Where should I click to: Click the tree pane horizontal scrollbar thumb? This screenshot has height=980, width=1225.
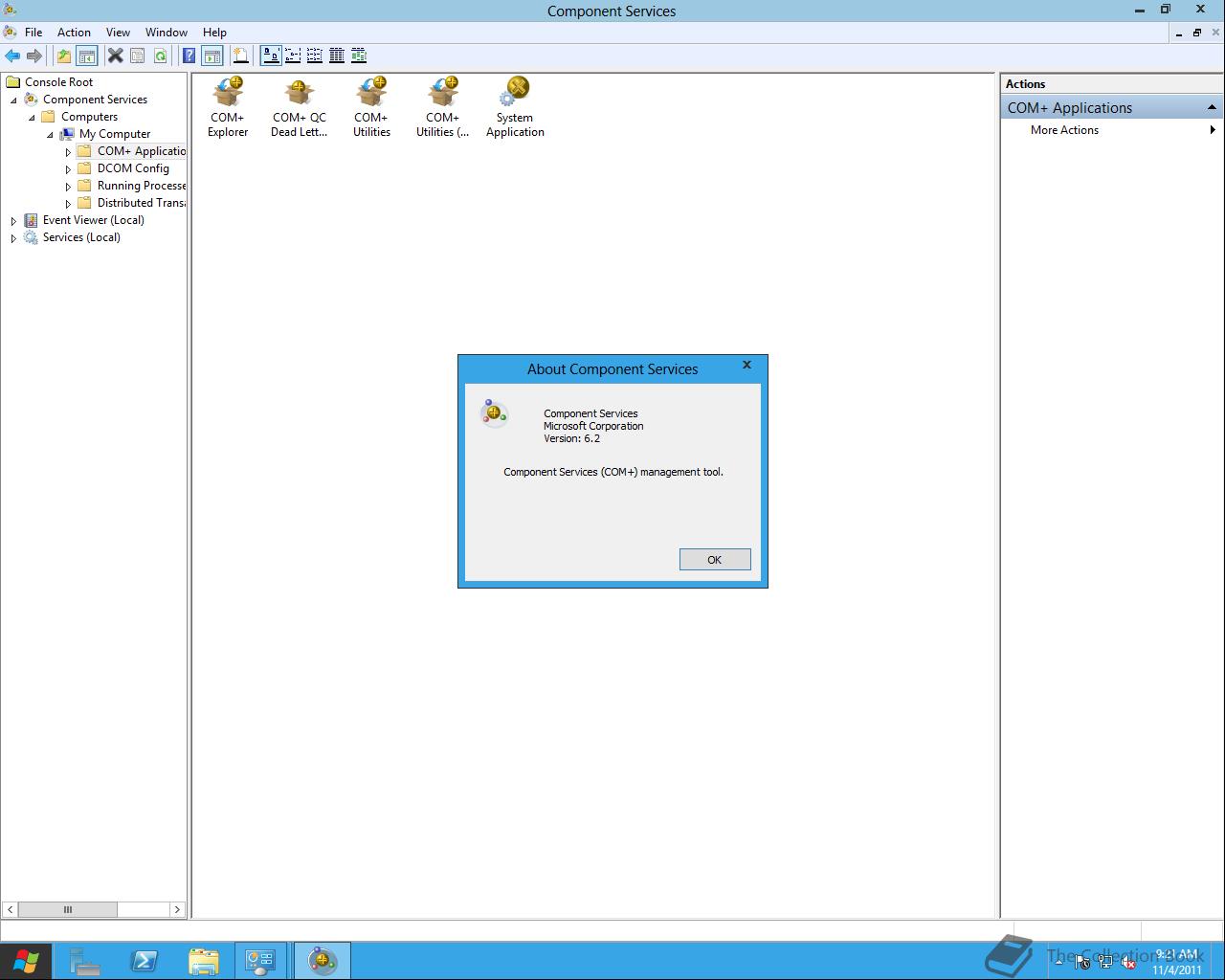(67, 909)
